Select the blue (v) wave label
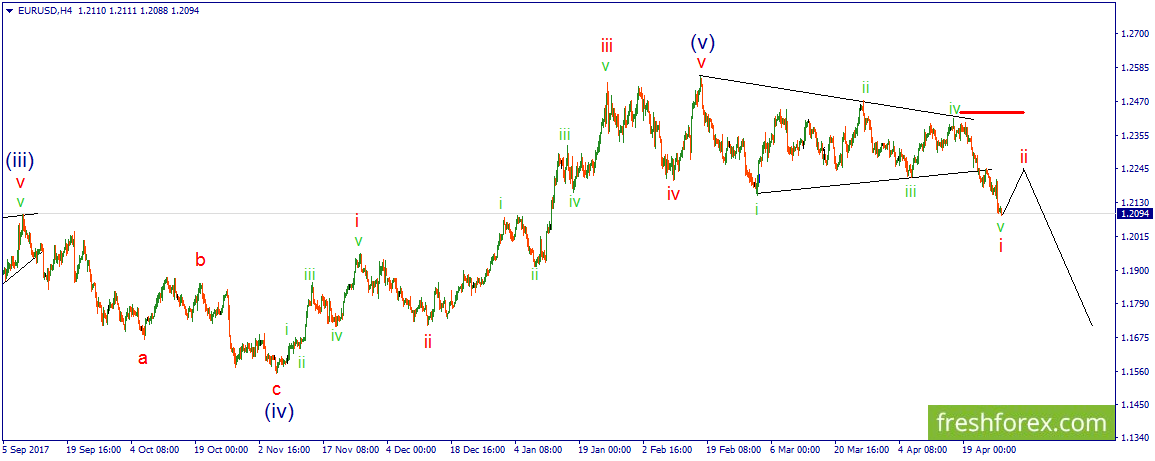 pos(702,41)
